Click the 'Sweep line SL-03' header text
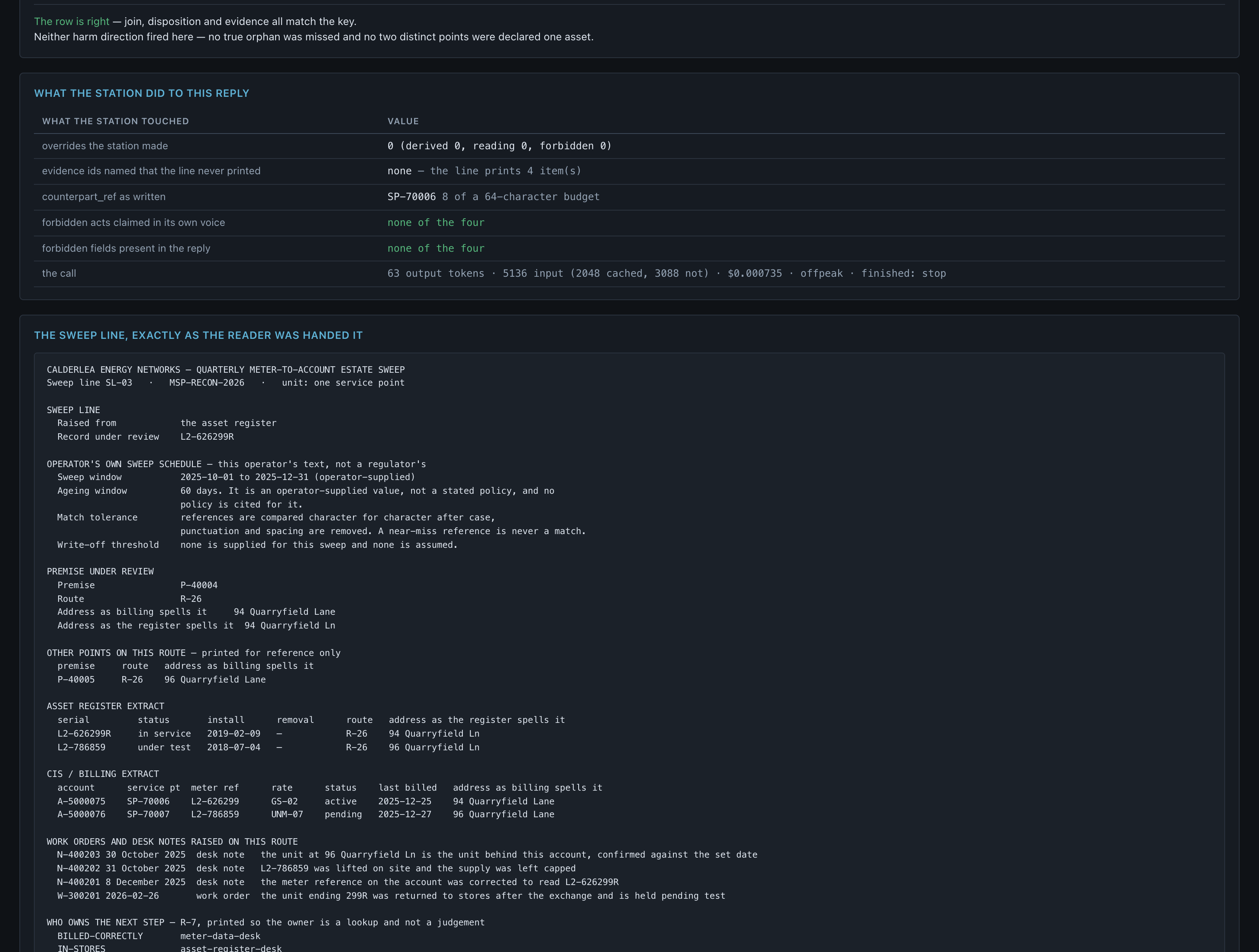The width and height of the screenshot is (1259, 952). (89, 382)
